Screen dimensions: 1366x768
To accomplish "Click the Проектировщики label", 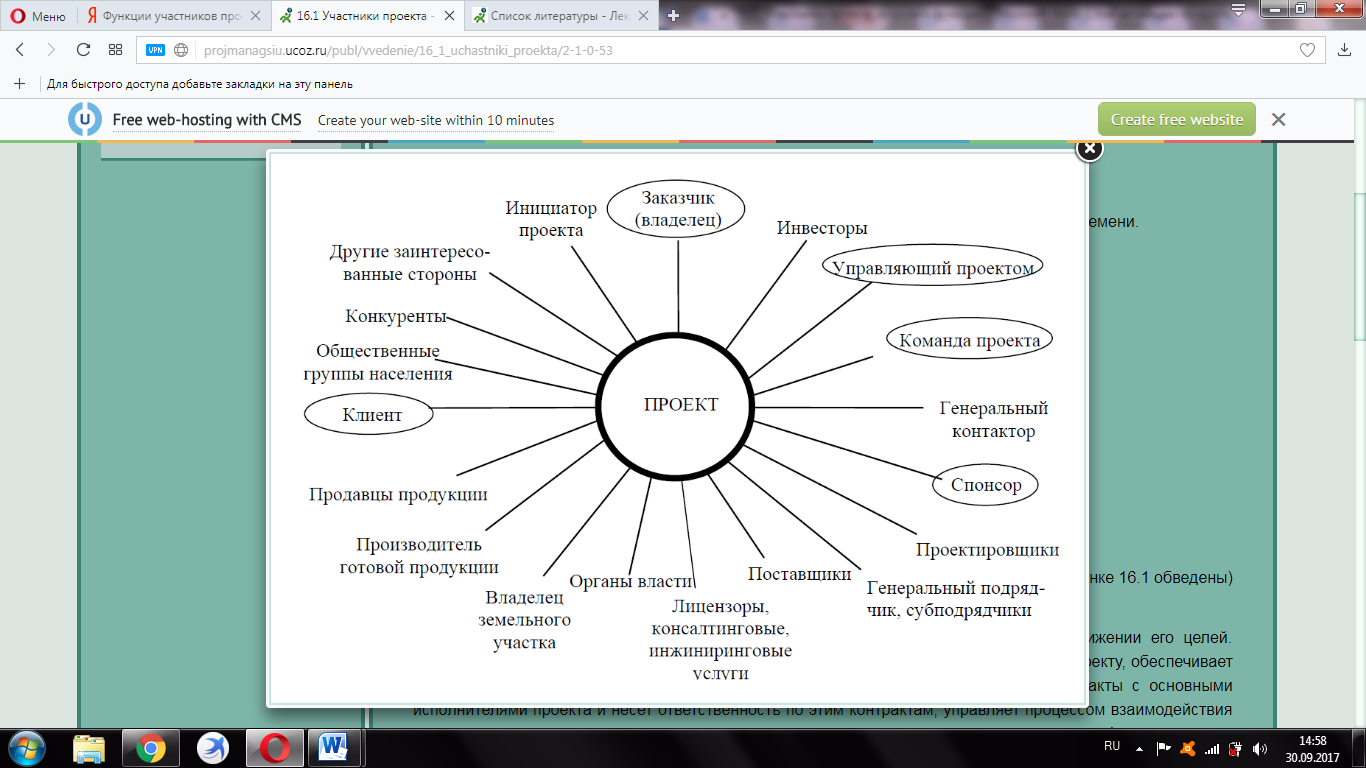I will [987, 550].
